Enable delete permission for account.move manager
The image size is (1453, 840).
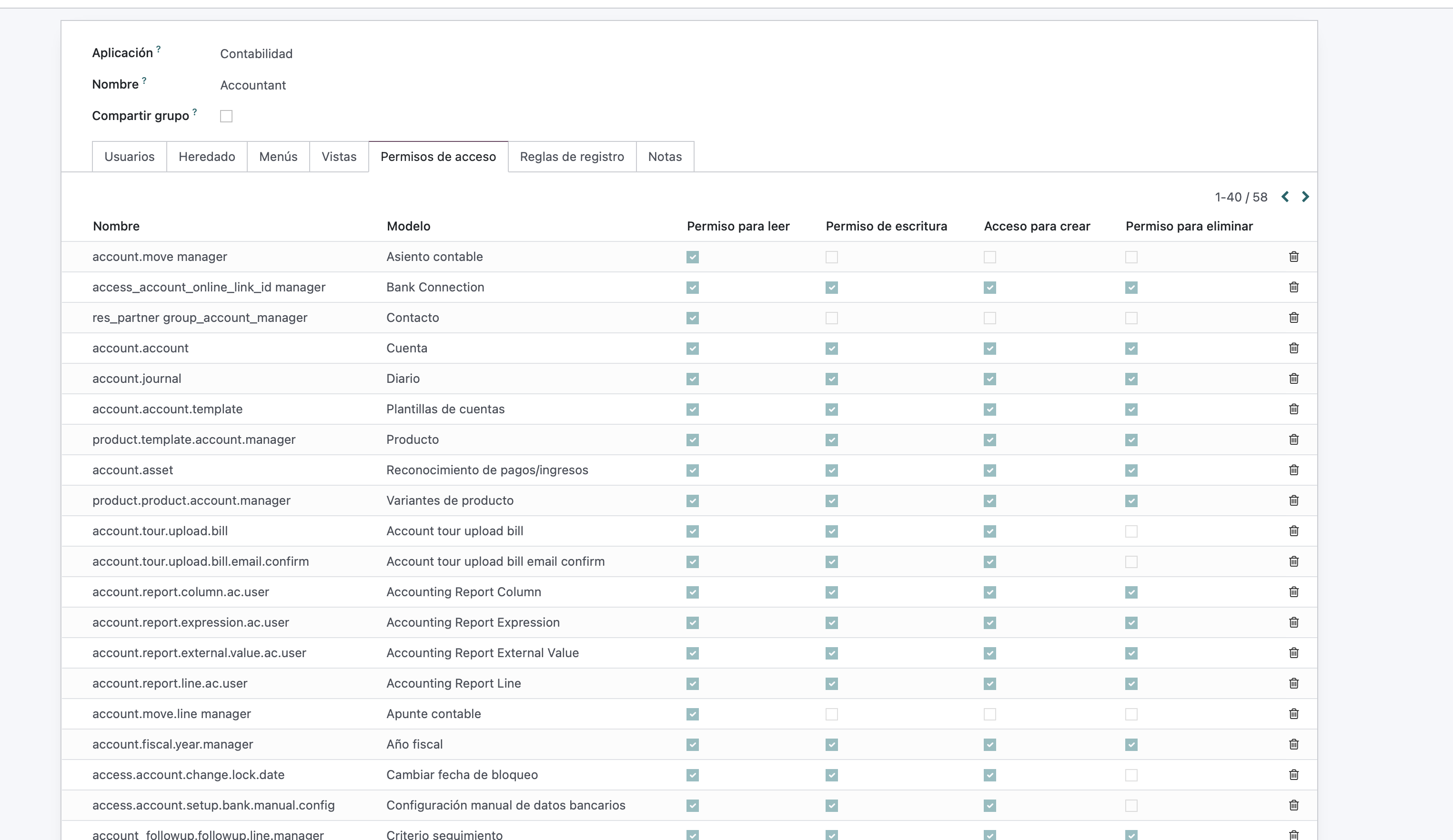[x=1131, y=257]
